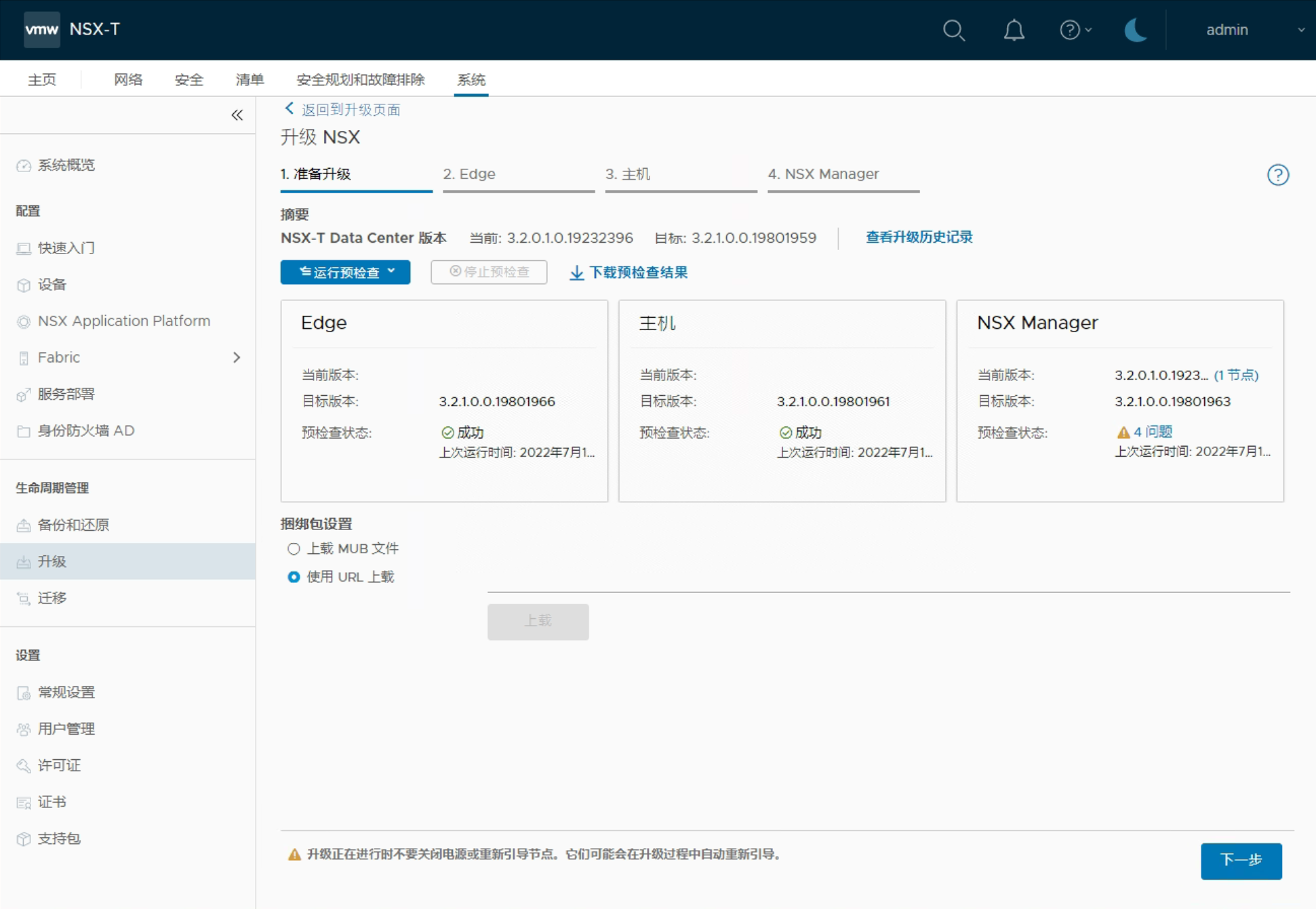Select the 使用 URL 上载 radio option
The width and height of the screenshot is (1316, 909).
coord(294,577)
